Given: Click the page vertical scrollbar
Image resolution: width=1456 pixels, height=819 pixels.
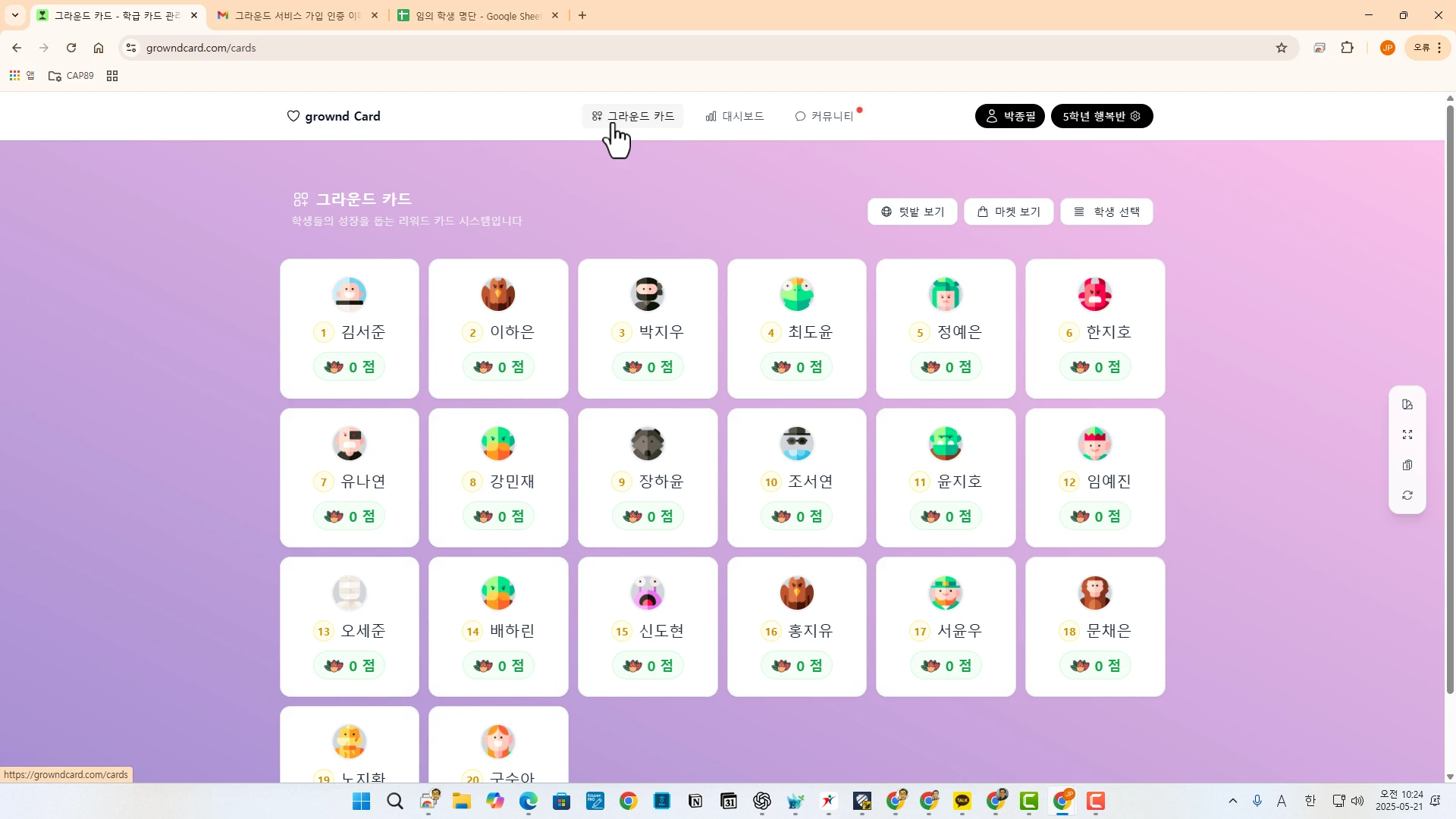Looking at the screenshot, I should [1450, 399].
